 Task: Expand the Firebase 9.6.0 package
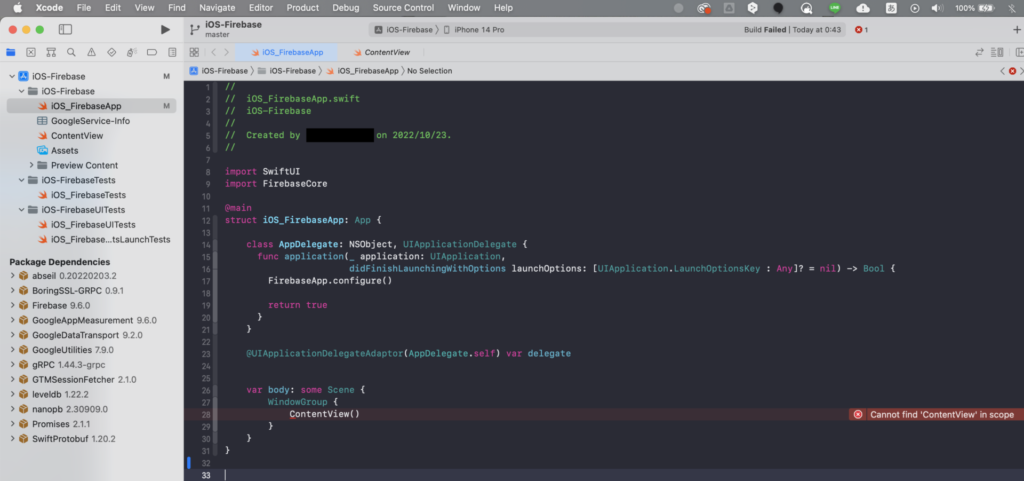pyautogui.click(x=11, y=305)
